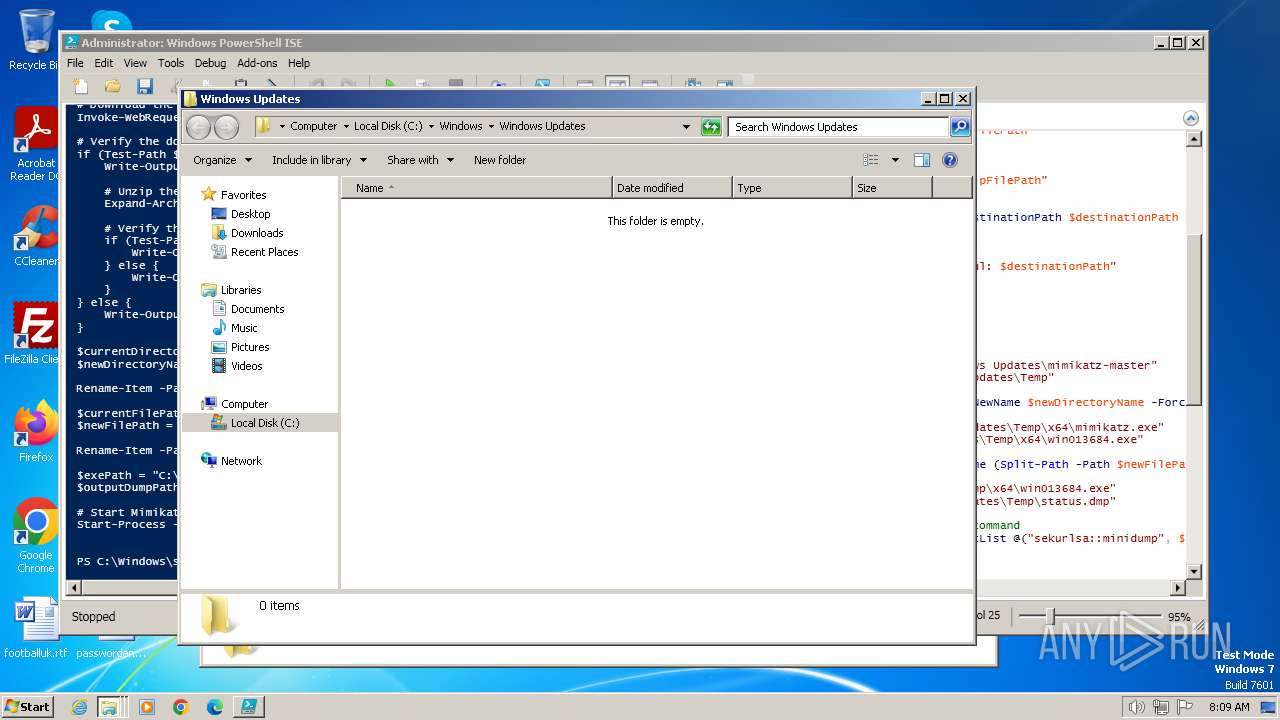The width and height of the screenshot is (1280, 720).
Task: Open the Help menu in PowerShell ISE
Action: click(299, 63)
